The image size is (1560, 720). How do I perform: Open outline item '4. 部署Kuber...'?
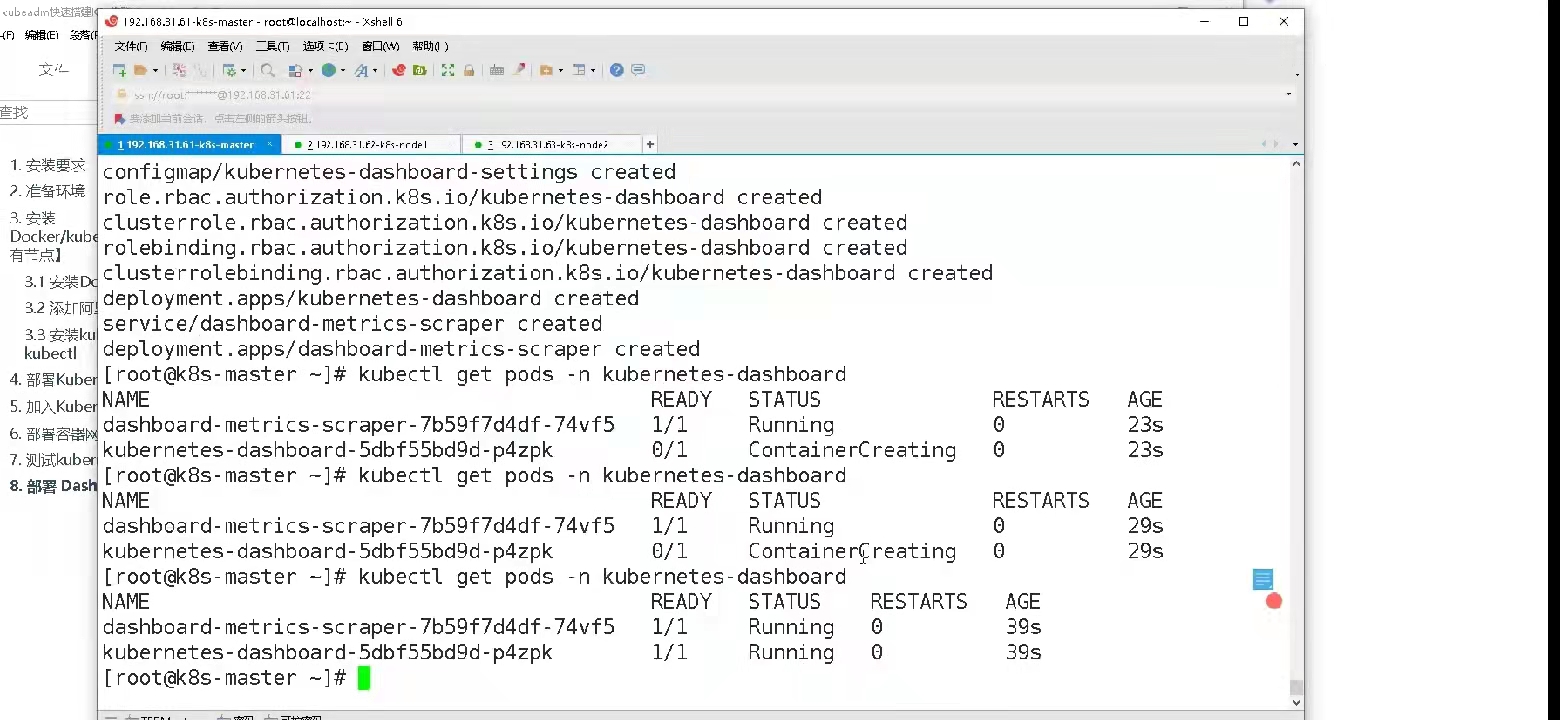53,380
